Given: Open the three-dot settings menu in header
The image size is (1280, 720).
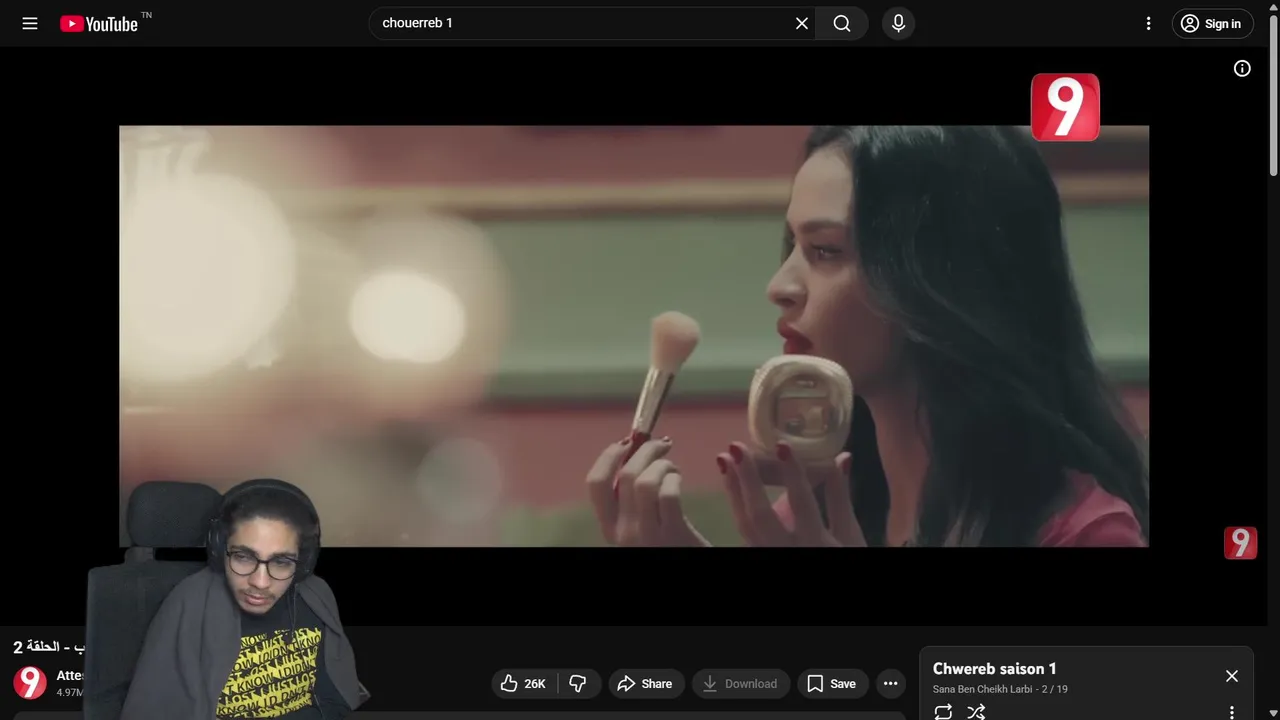Looking at the screenshot, I should pyautogui.click(x=1149, y=23).
